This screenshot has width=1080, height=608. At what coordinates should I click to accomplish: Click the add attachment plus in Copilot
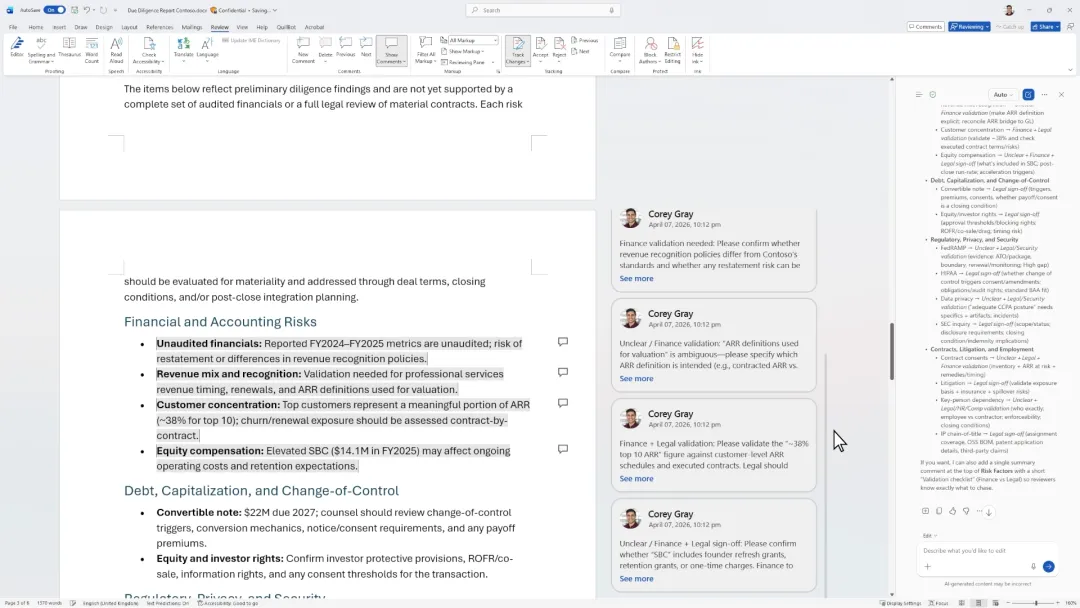tap(928, 567)
